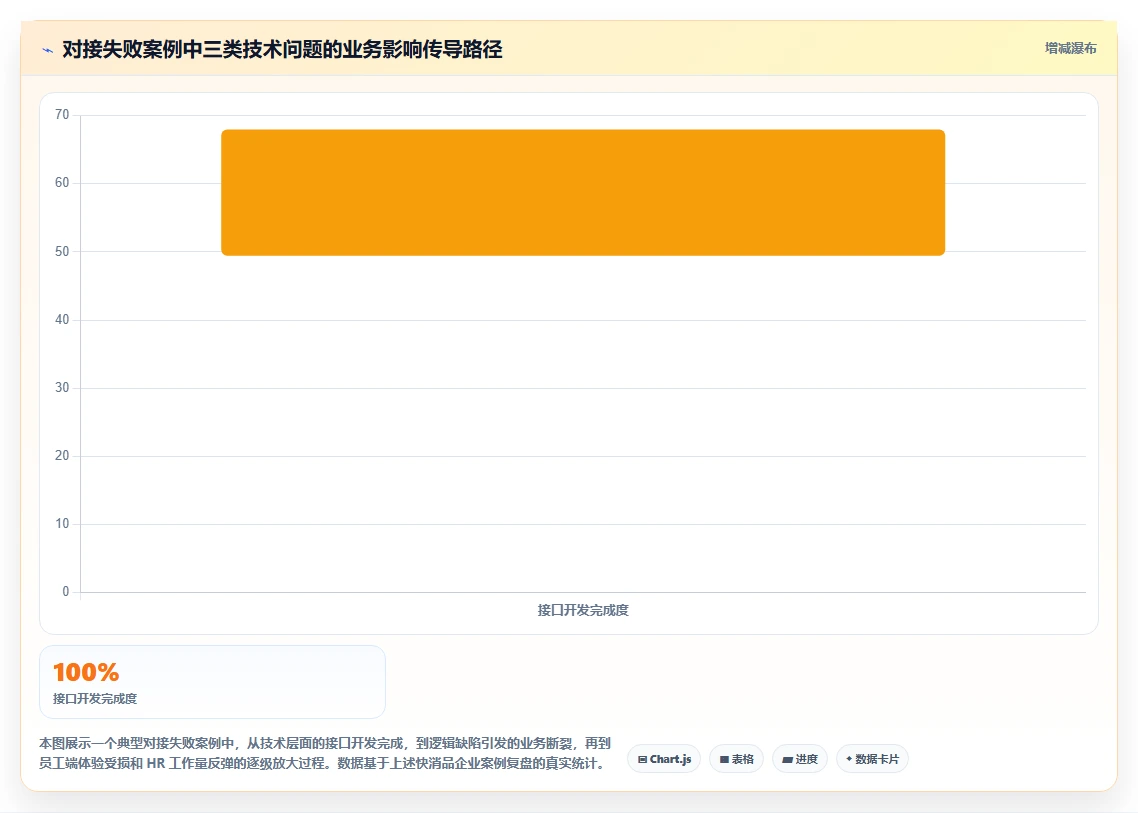Click the y-axis value 0
This screenshot has width=1138, height=813.
click(65, 592)
